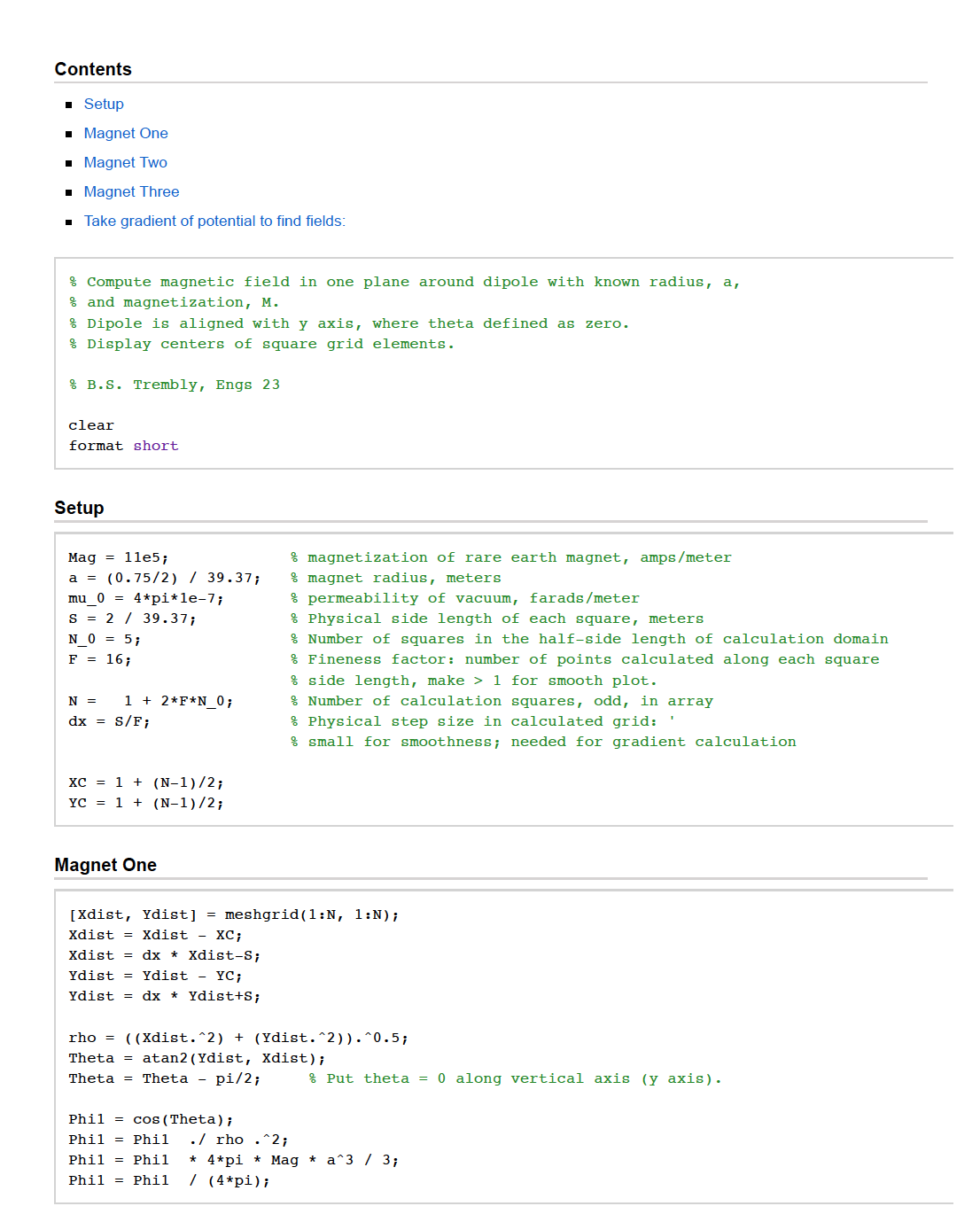Viewport: 980px width, 1214px height.
Task: Open the Setup link in Contents
Action: pos(104,105)
